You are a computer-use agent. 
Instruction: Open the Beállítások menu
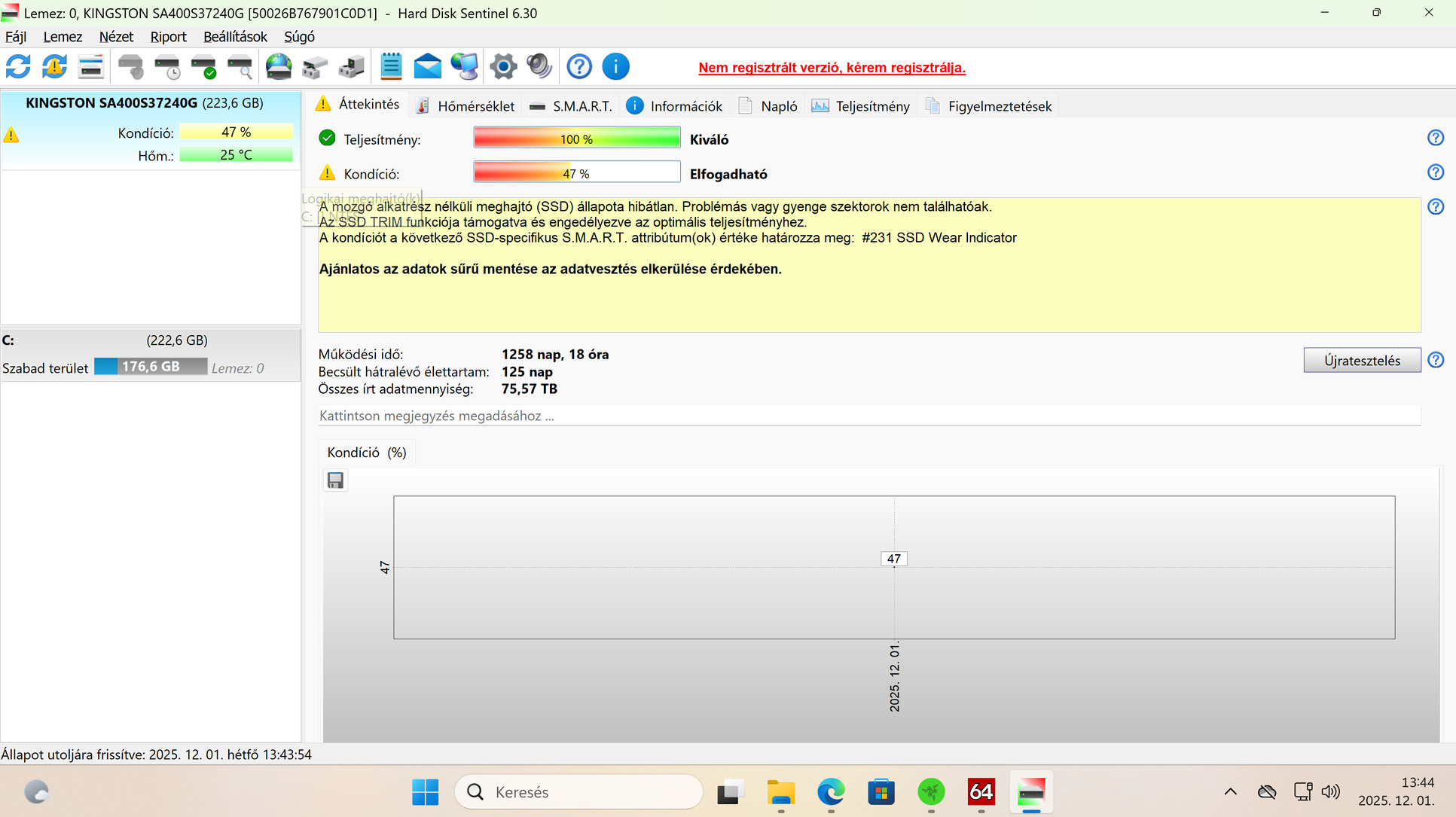[x=235, y=37]
